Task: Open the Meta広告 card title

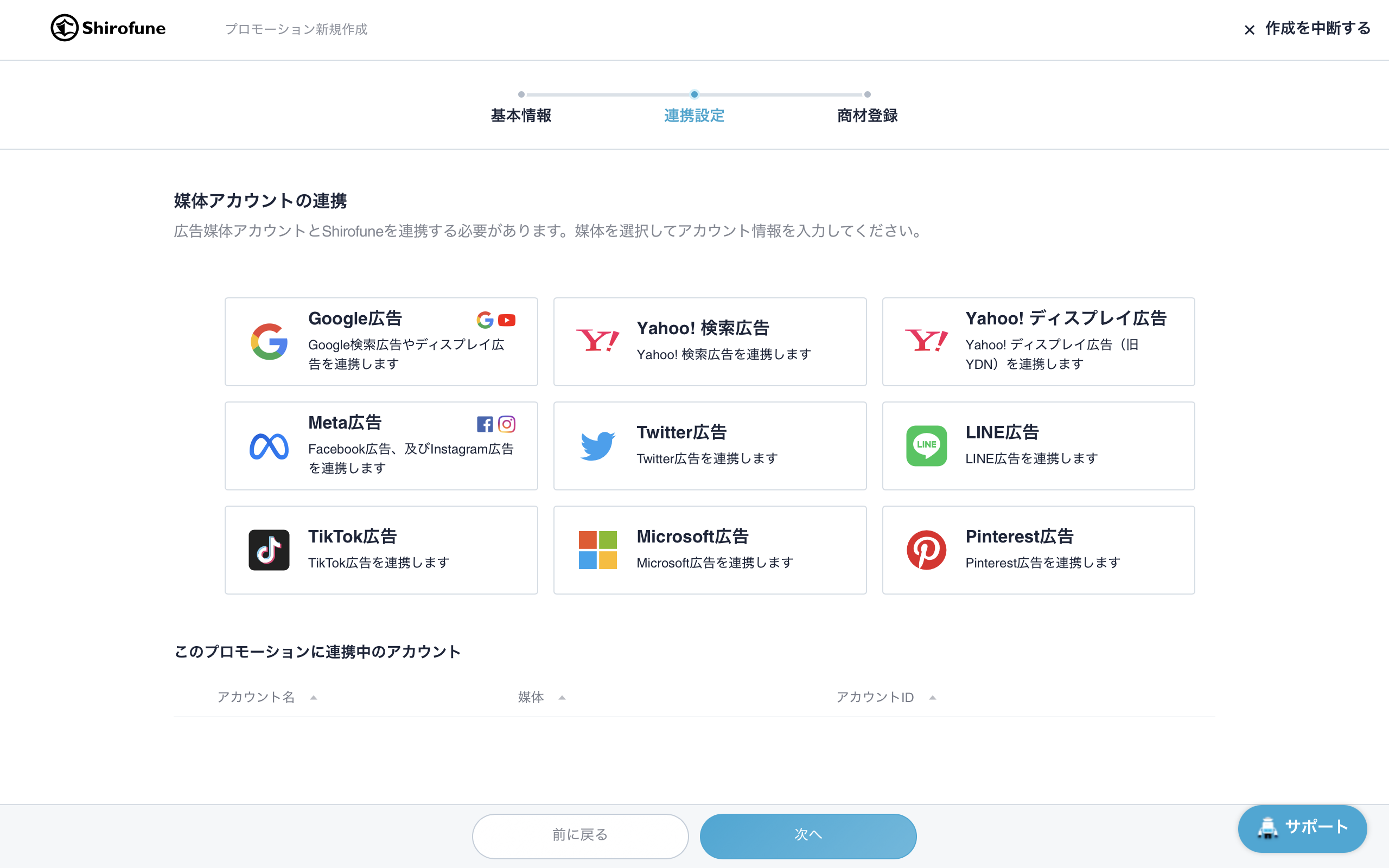Action: [345, 423]
